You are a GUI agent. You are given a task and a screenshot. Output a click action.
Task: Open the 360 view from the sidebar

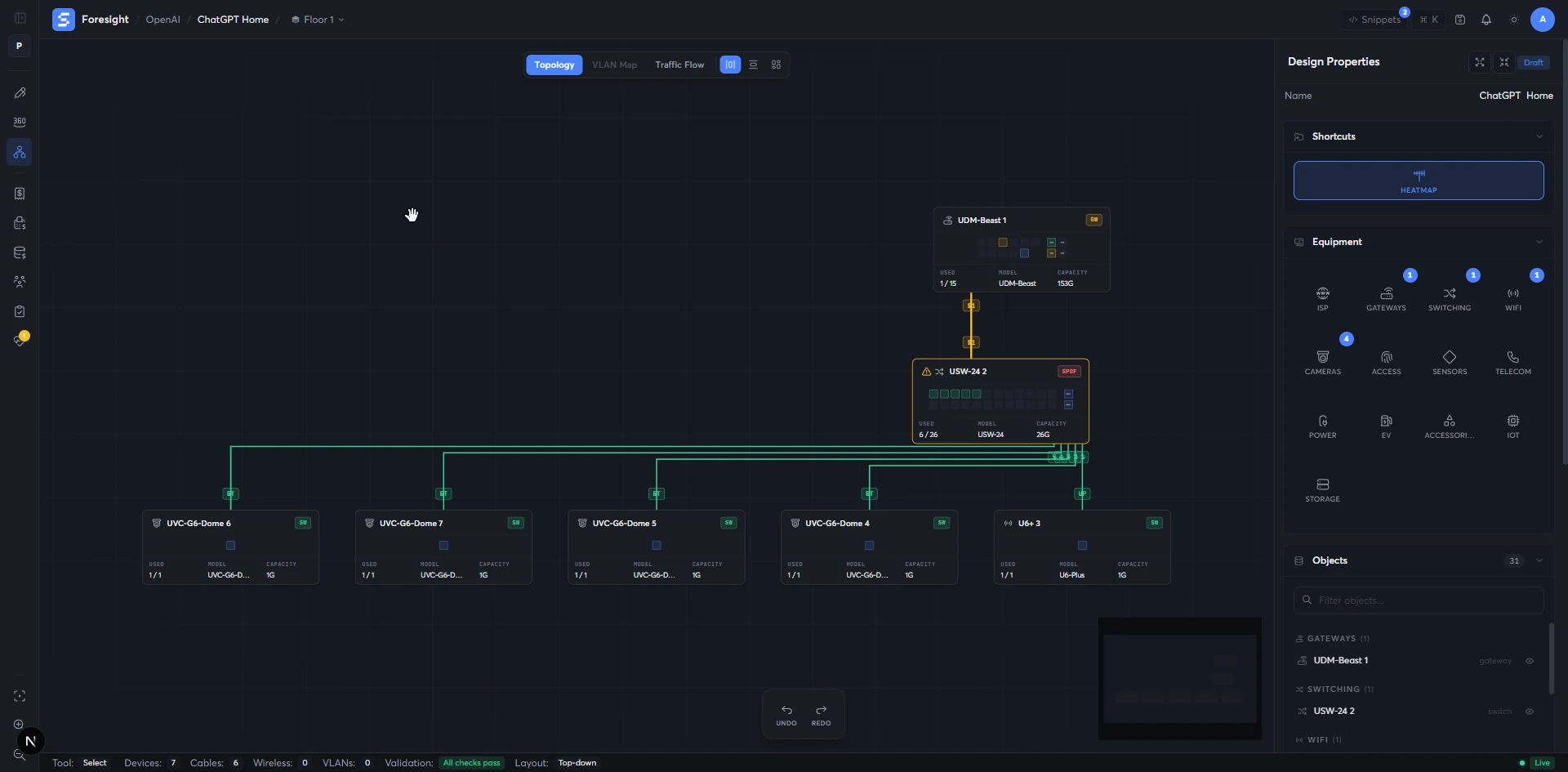coord(20,122)
